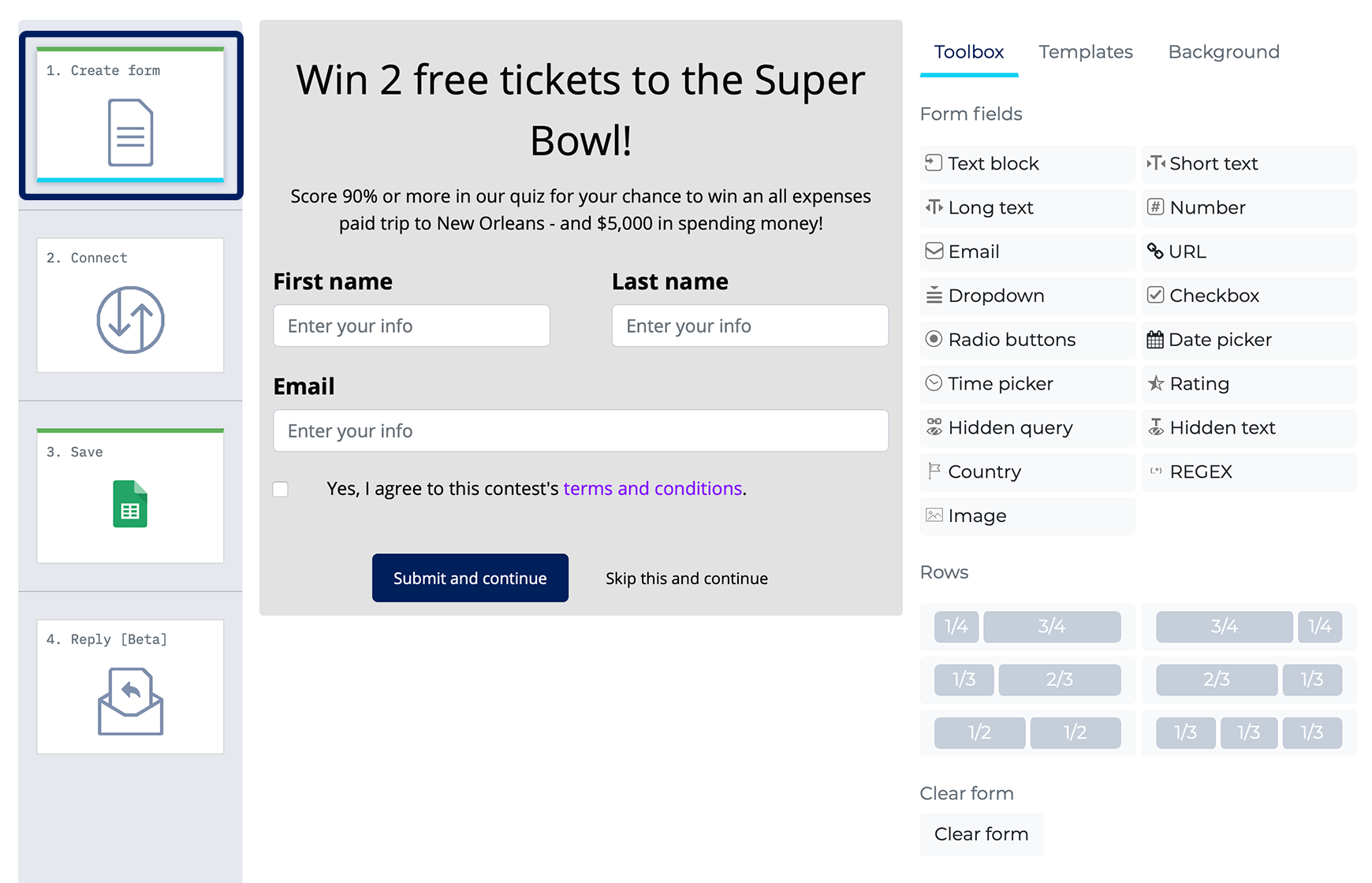Select the Text block field icon
The height and width of the screenshot is (883, 1372).
(x=934, y=163)
